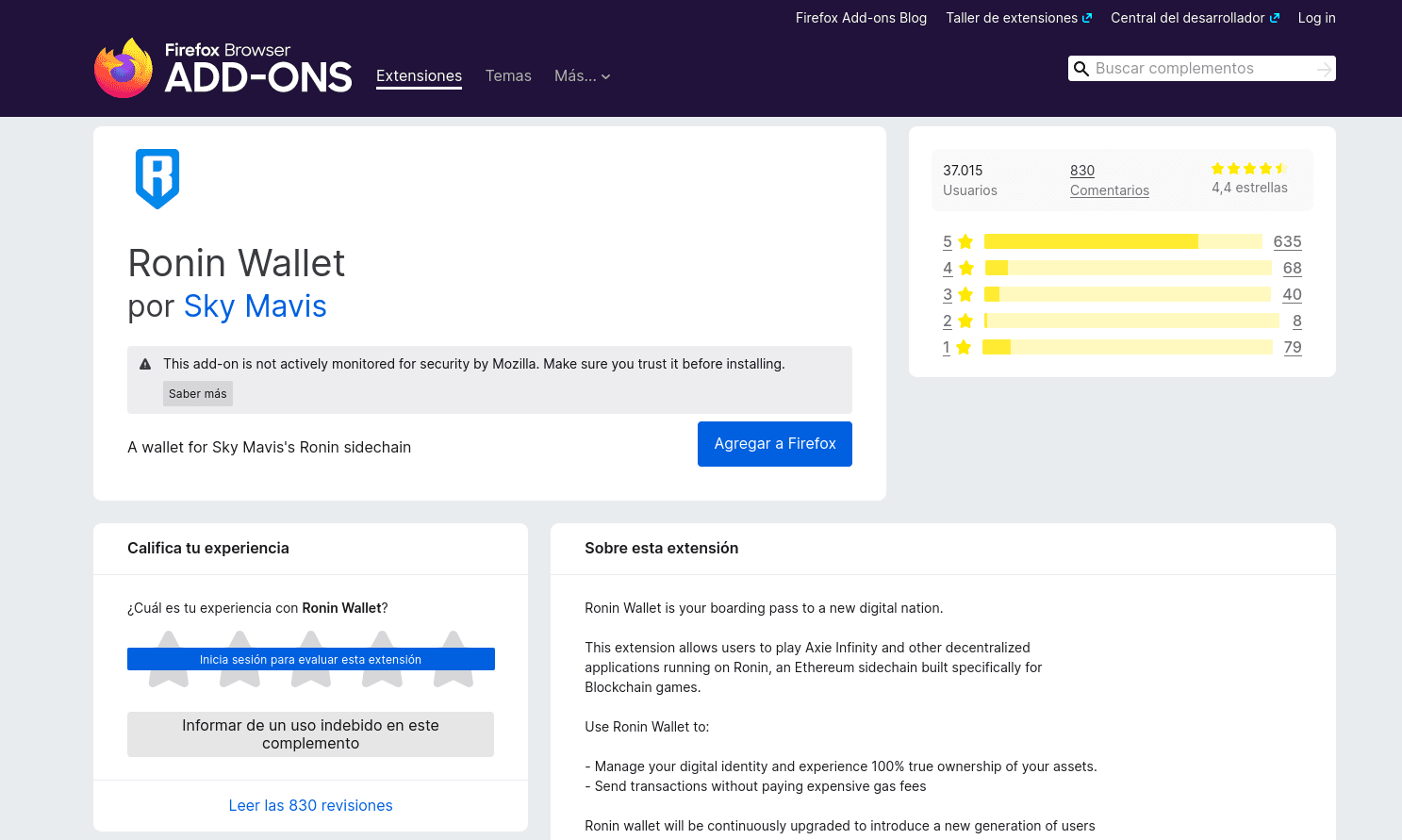Screen dimensions: 1402x840
Task: Click the number 1 rating link
Action: click(947, 347)
